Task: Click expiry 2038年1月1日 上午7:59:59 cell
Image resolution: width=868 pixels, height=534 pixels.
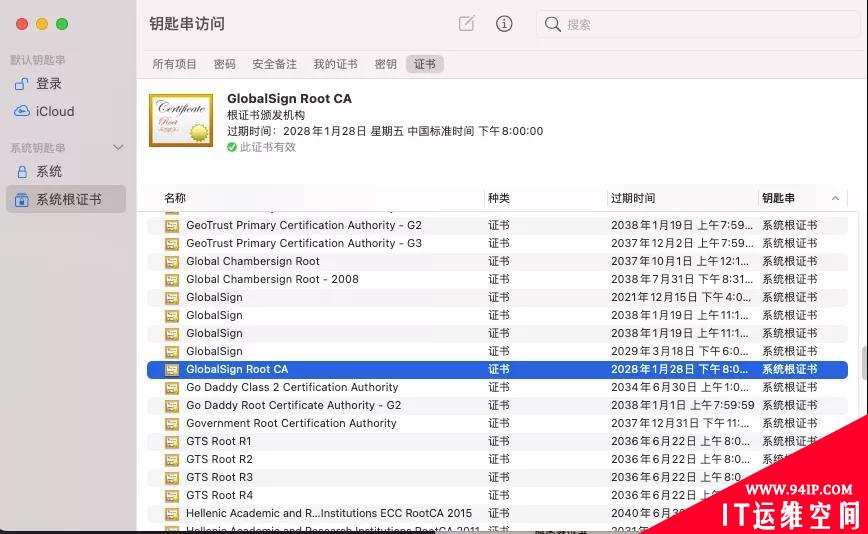Action: point(683,405)
